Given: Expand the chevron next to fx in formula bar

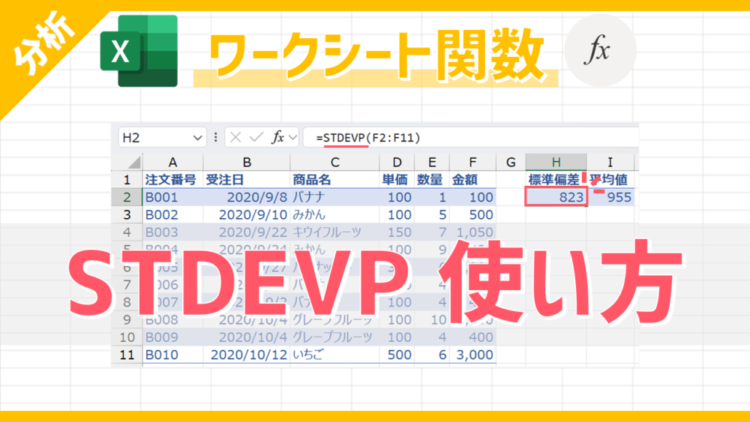Looking at the screenshot, I should (x=293, y=138).
